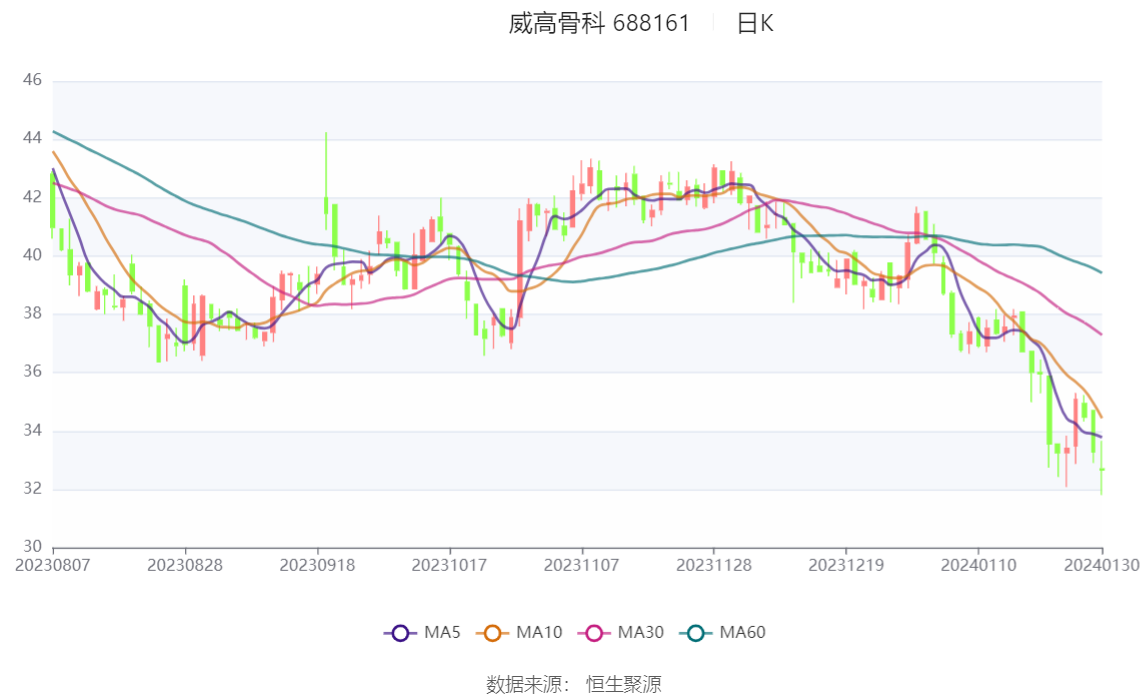The height and width of the screenshot is (699, 1148).
Task: Click the y-axis value 40
Action: point(32,255)
